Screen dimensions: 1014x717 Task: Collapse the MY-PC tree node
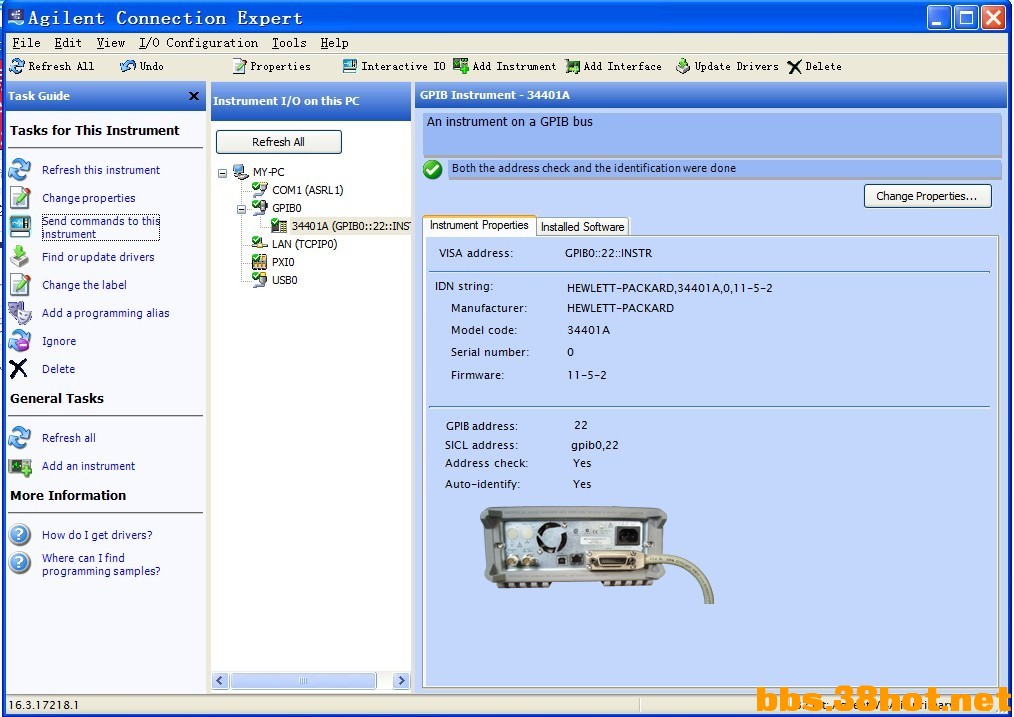pos(222,173)
